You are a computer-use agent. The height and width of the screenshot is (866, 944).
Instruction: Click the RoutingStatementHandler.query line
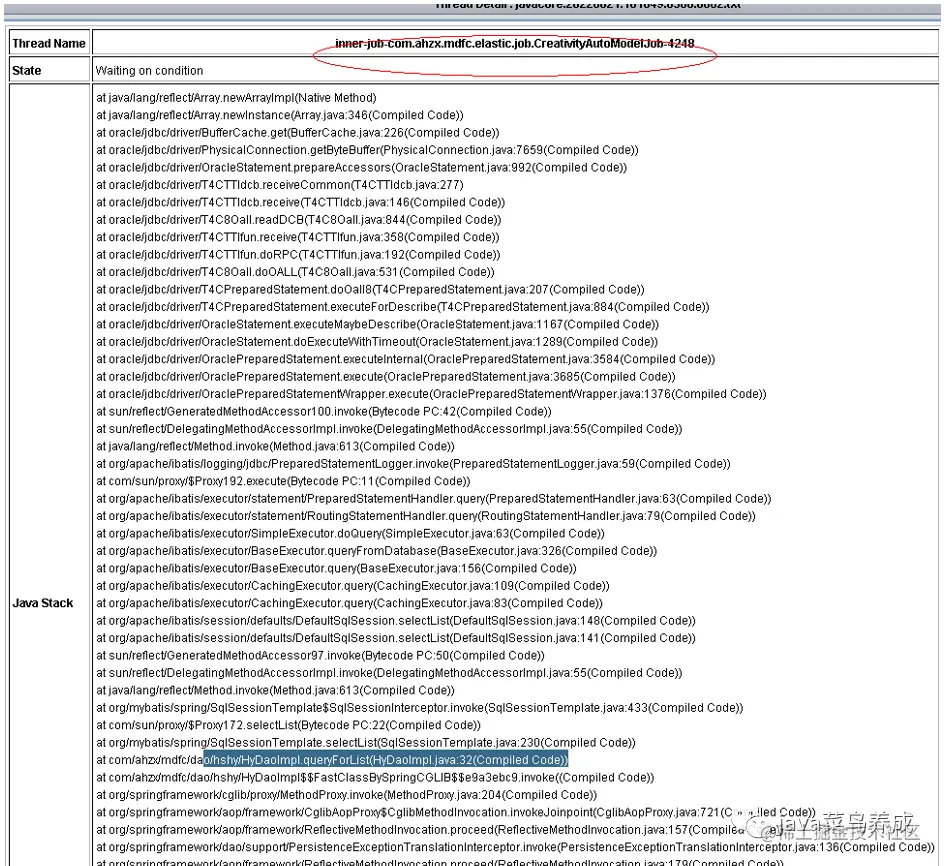(x=426, y=517)
